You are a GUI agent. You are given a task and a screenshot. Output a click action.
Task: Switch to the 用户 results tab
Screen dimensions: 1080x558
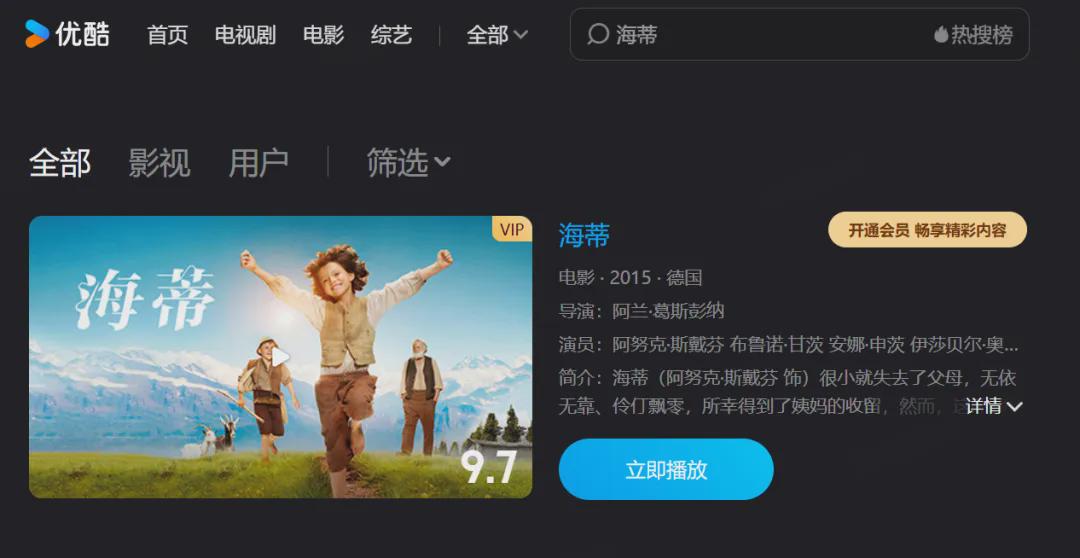[258, 163]
